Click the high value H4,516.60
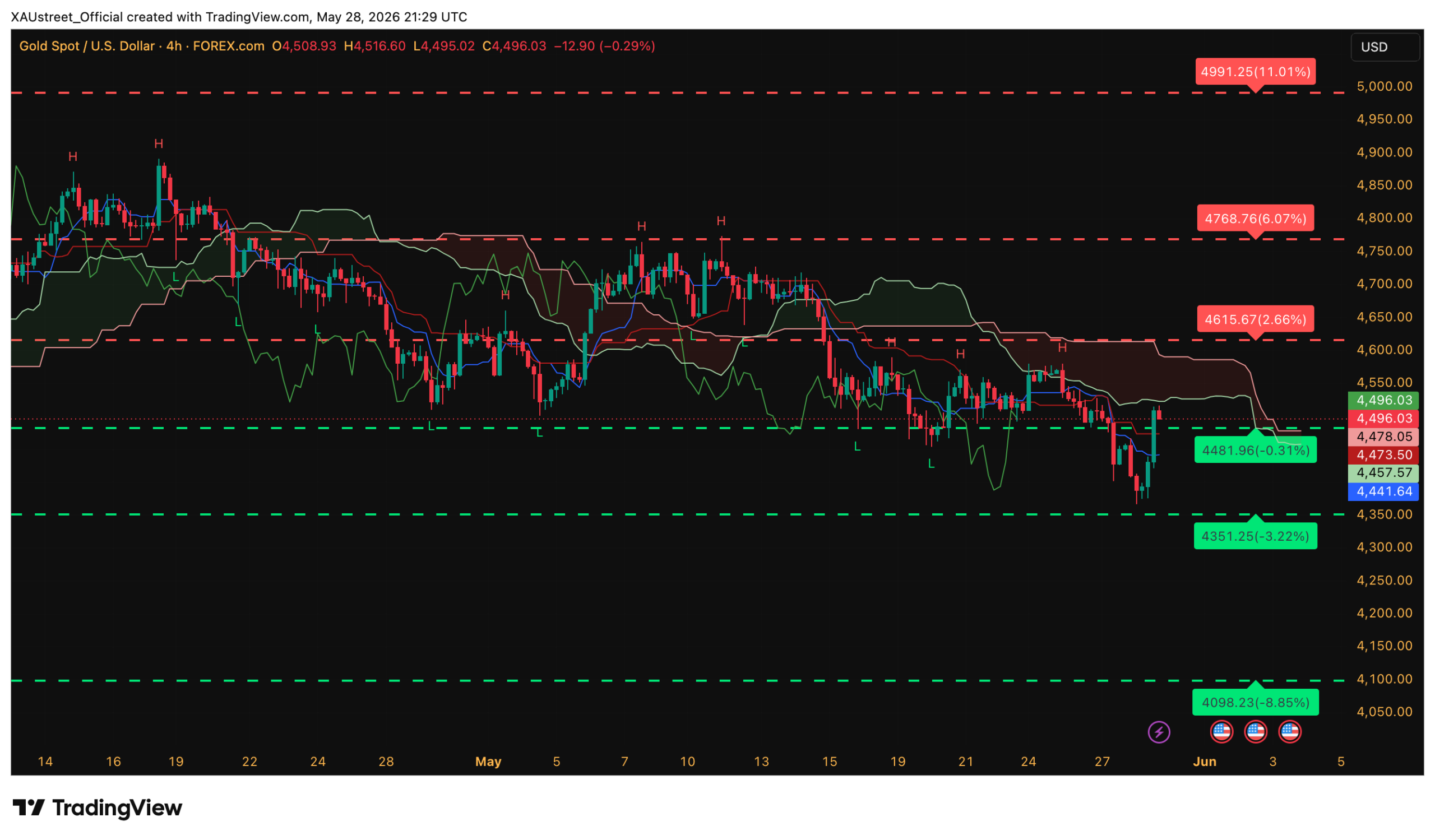 click(374, 46)
